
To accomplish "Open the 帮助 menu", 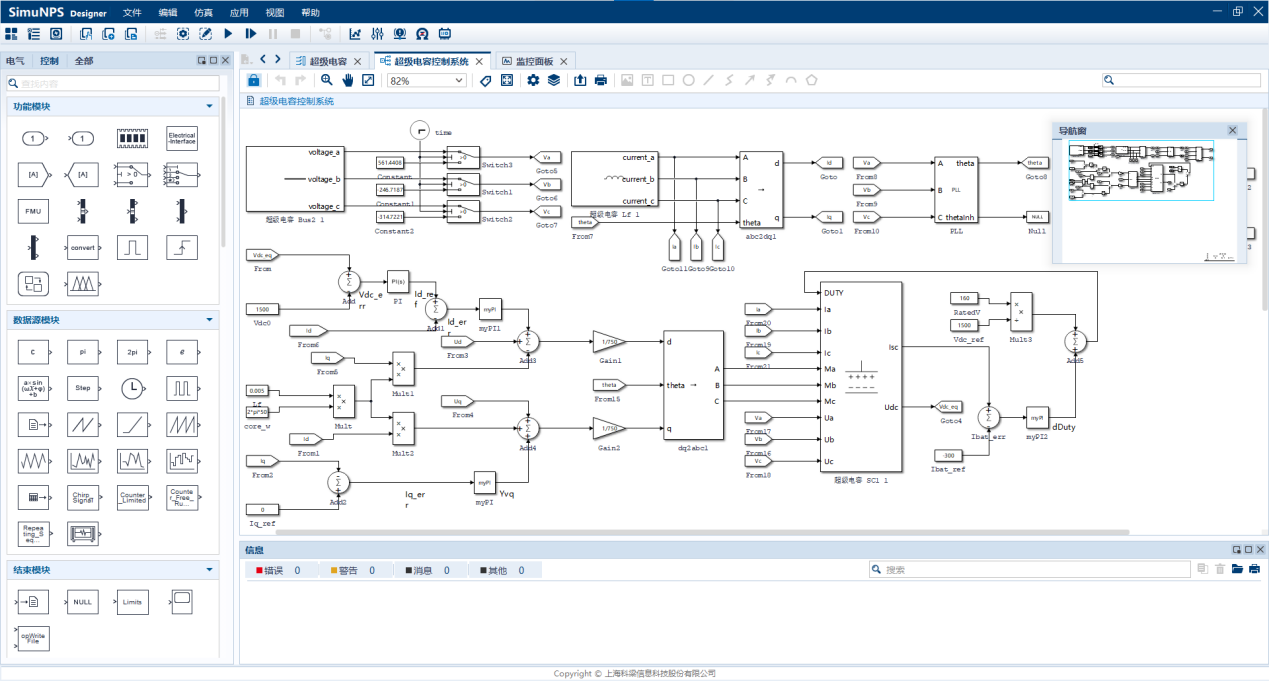I will tap(311, 12).
